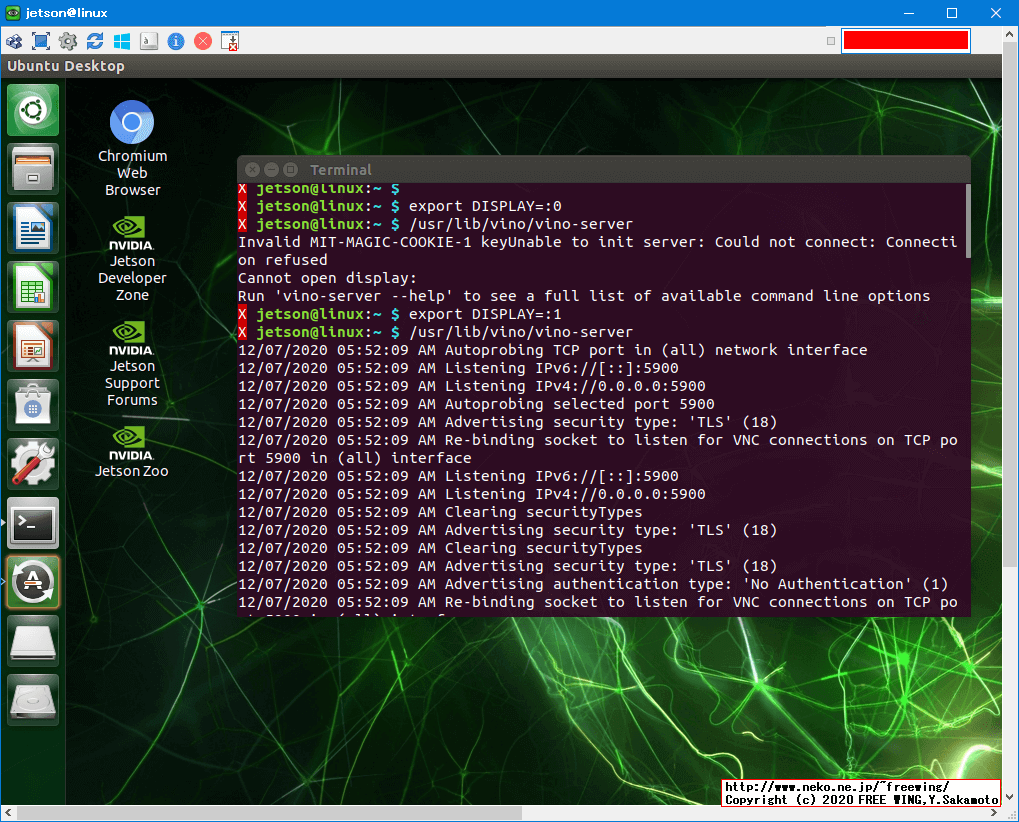Launch Terminal from the Ubuntu launcher
The height and width of the screenshot is (822, 1019).
click(33, 522)
